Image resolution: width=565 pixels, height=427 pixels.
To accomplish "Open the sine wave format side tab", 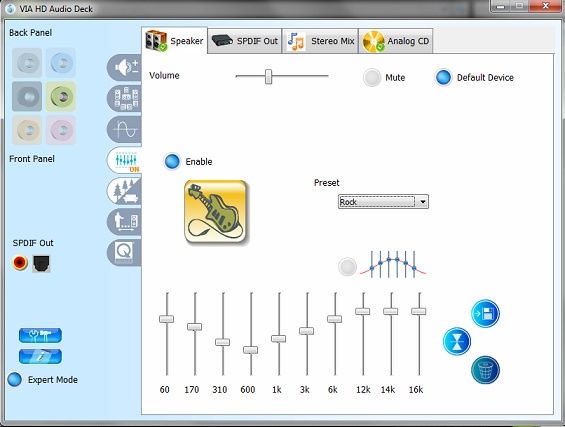I will pos(124,129).
